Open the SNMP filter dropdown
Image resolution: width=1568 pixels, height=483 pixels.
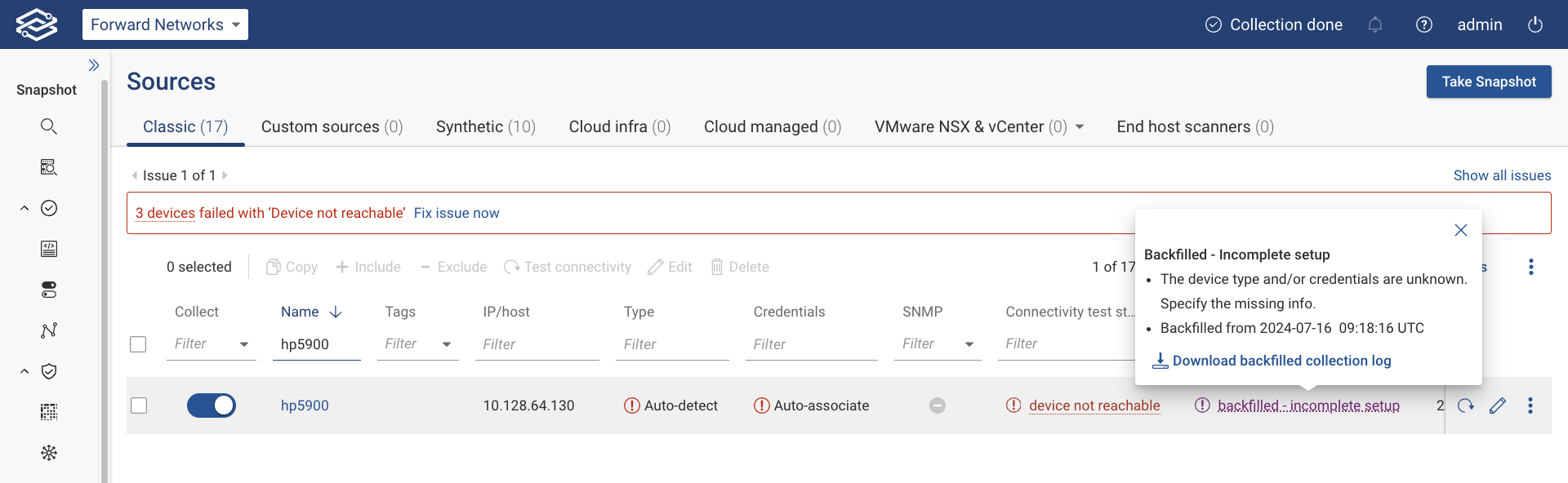[x=969, y=344]
